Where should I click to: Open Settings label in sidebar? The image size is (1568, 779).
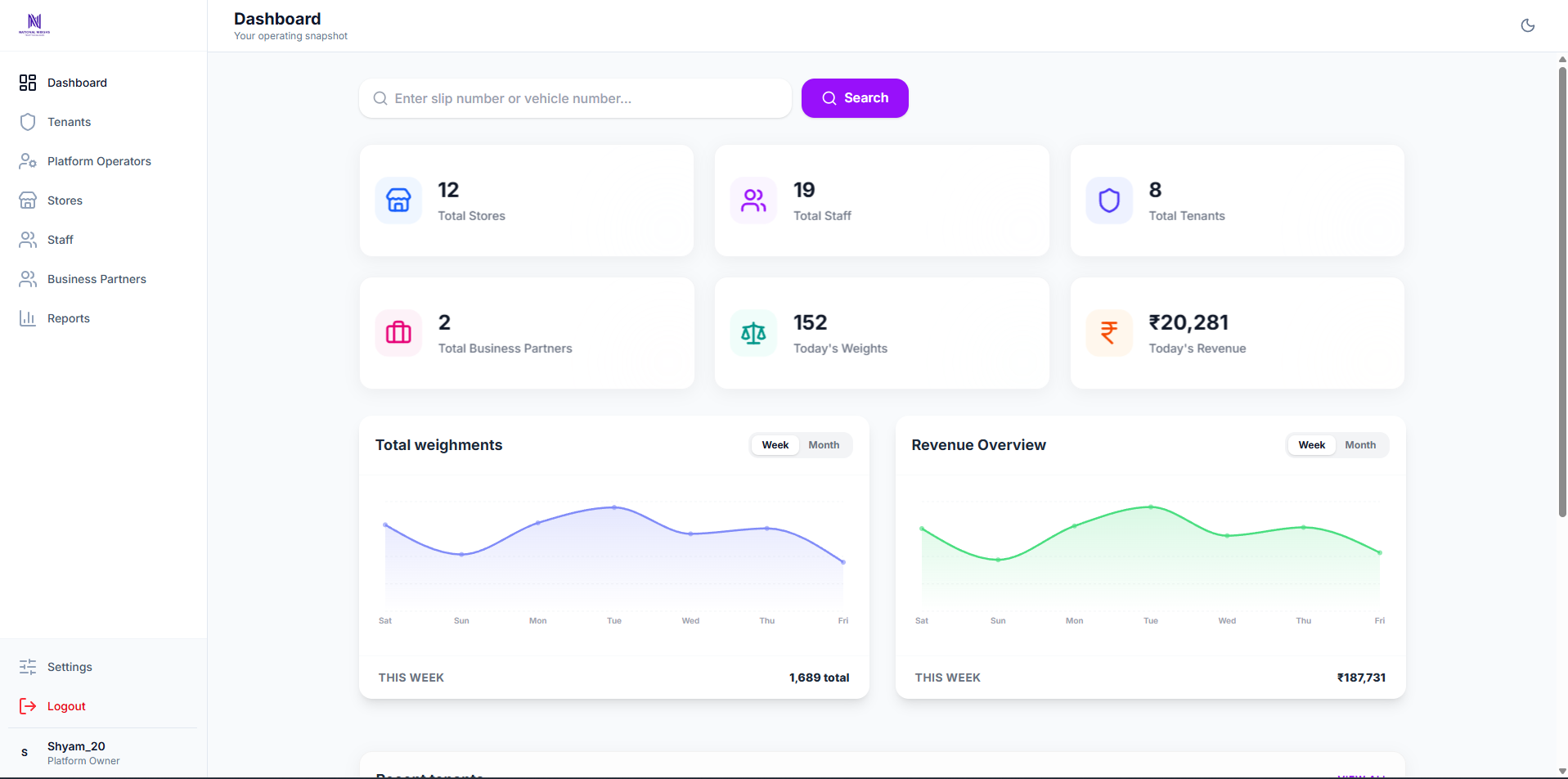click(70, 667)
